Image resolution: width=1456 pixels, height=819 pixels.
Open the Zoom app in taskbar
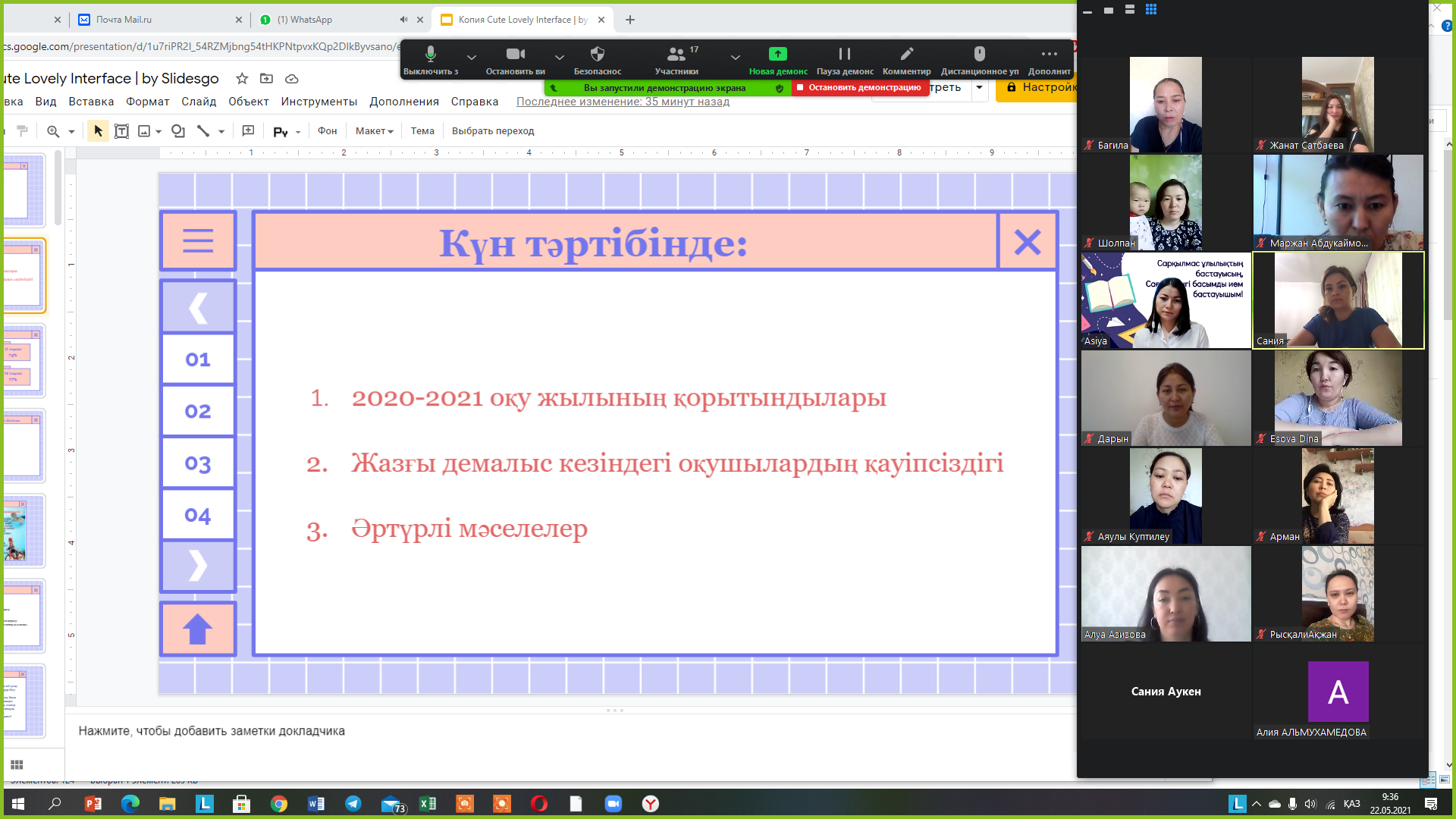click(x=613, y=804)
